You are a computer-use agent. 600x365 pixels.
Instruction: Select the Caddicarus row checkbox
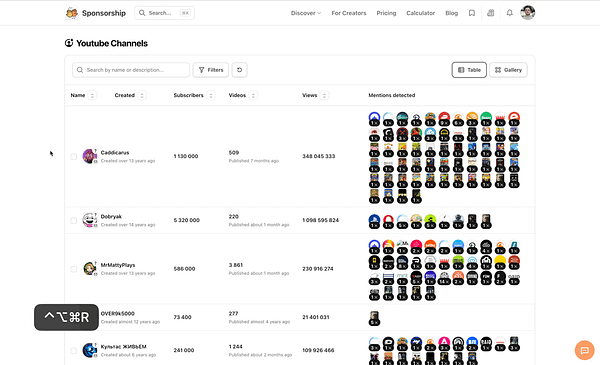tap(73, 156)
